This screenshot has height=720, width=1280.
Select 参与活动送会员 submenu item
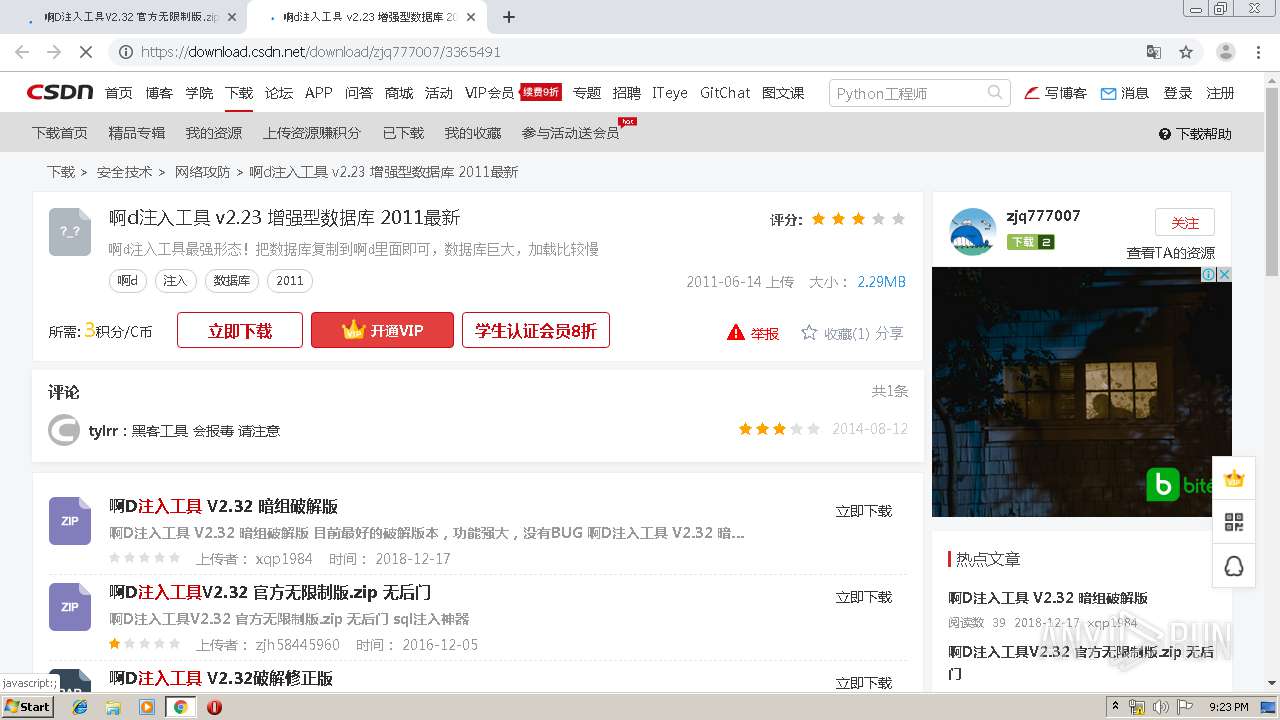pyautogui.click(x=571, y=133)
